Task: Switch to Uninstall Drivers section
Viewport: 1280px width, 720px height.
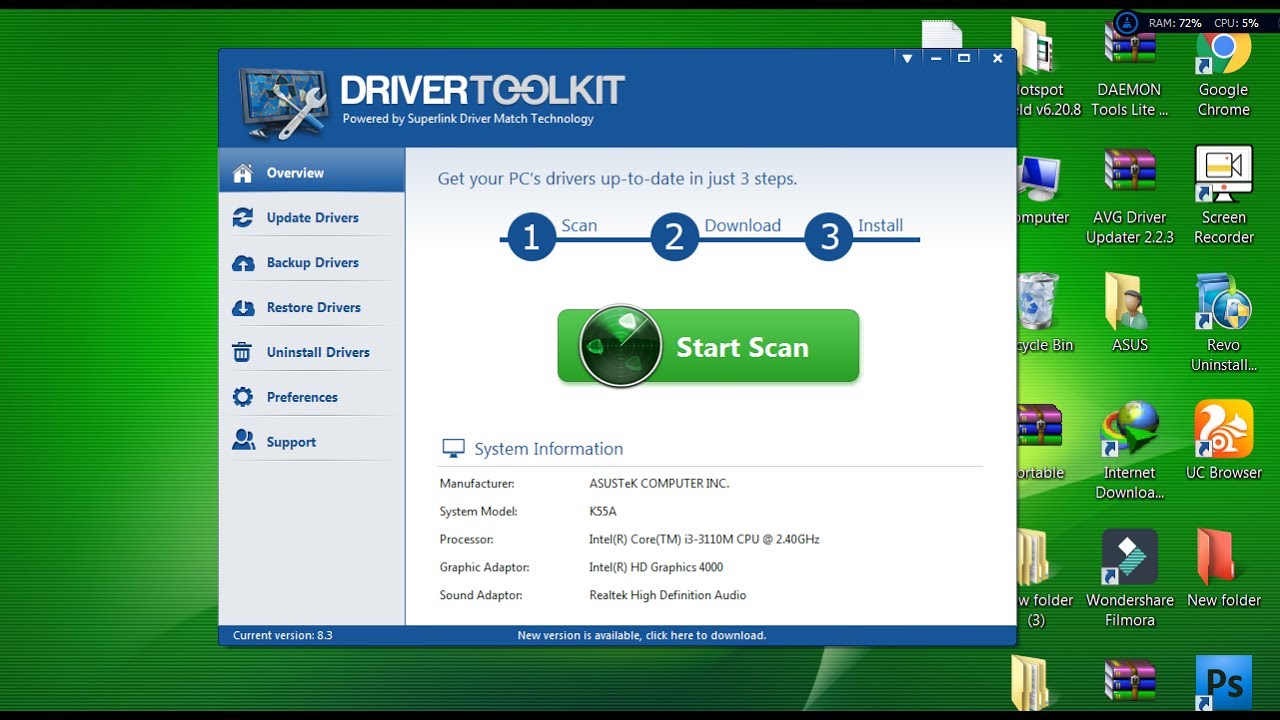Action: click(x=312, y=352)
